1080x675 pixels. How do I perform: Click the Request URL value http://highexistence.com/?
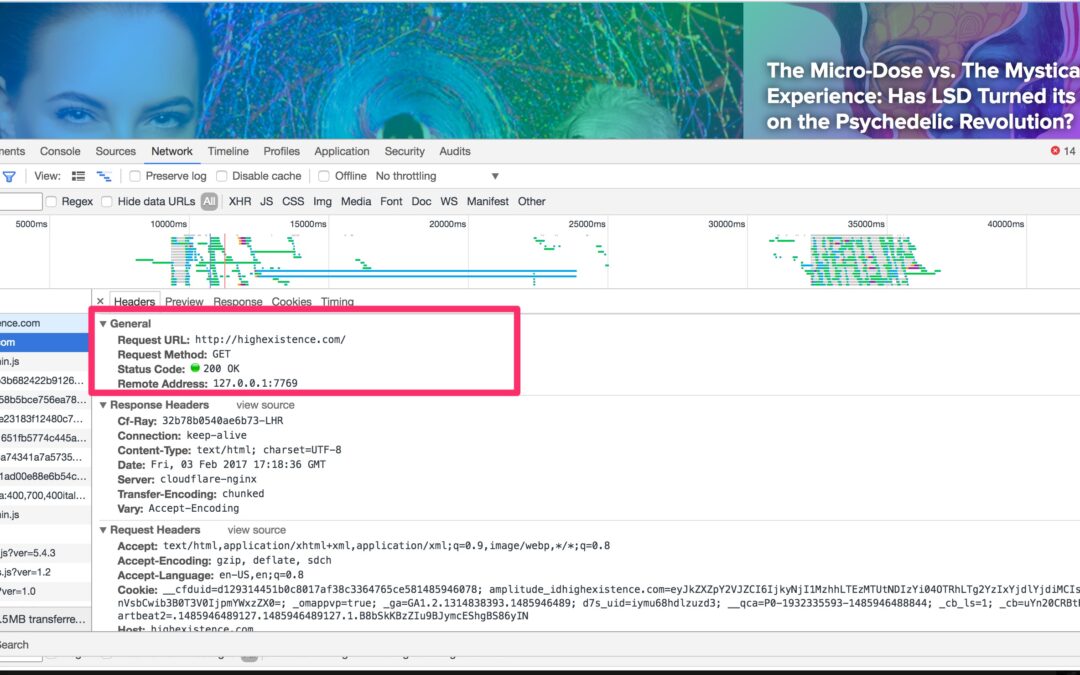tap(270, 340)
